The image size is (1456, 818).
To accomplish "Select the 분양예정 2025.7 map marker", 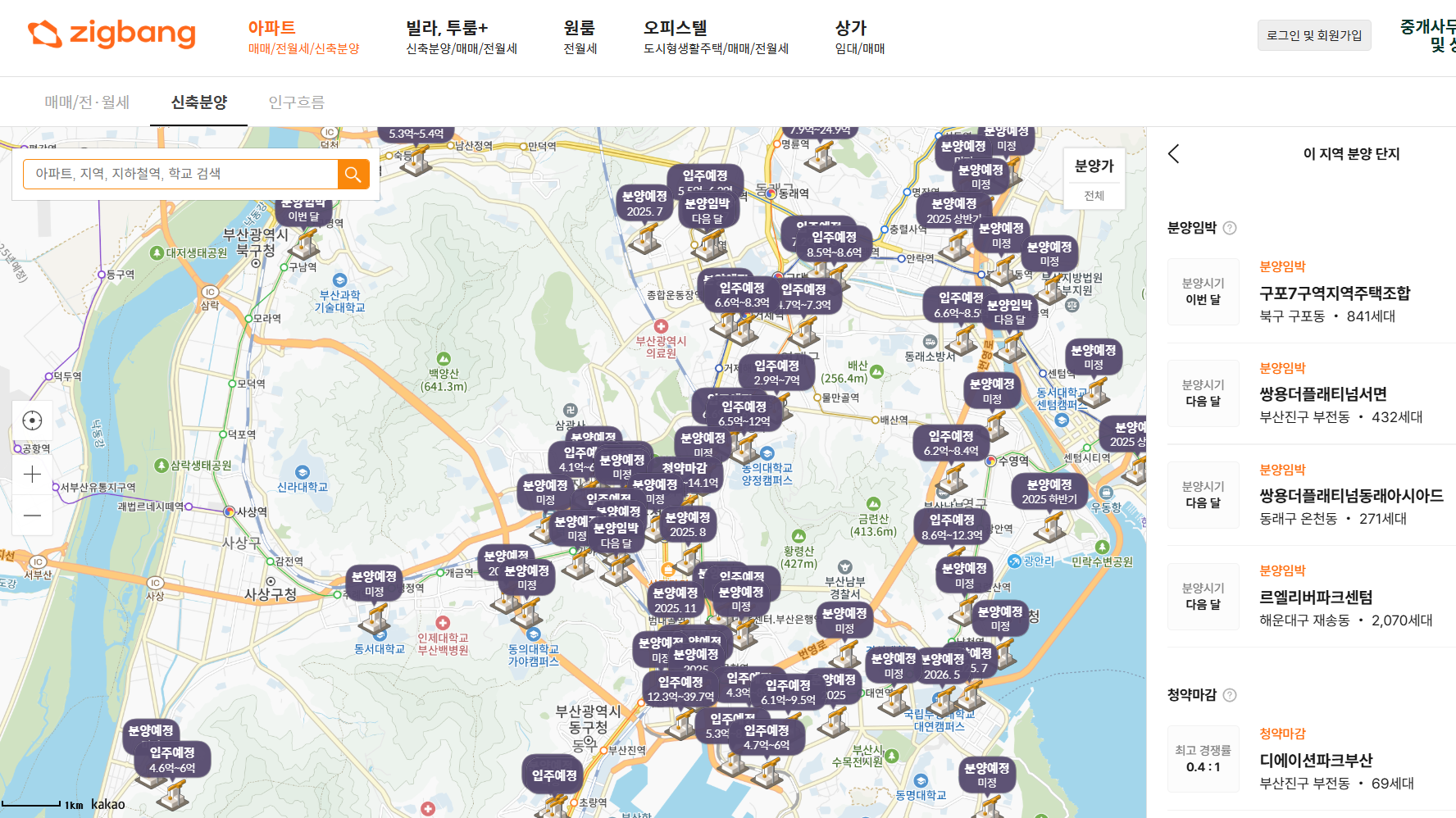I will click(644, 203).
